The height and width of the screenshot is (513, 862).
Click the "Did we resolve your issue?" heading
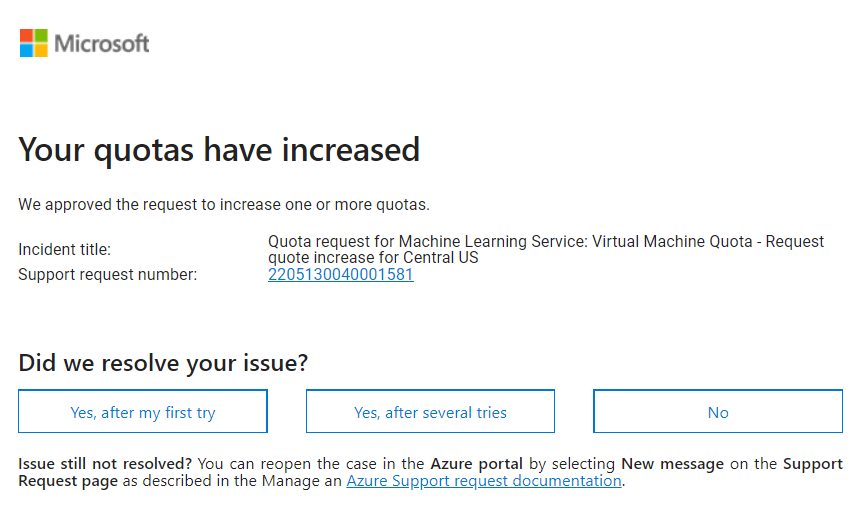point(163,363)
